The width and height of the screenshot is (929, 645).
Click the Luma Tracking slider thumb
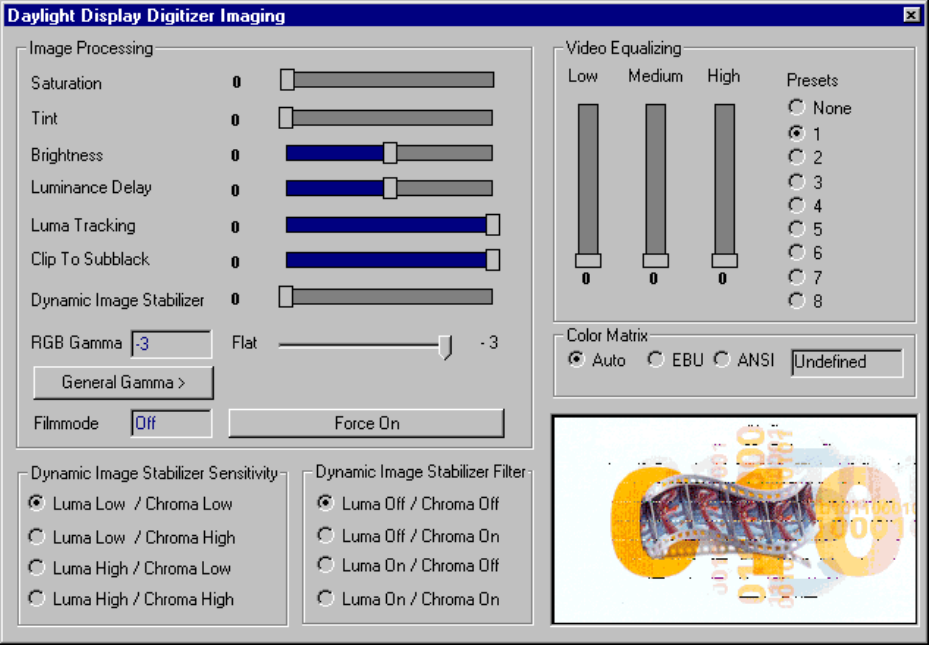point(492,225)
